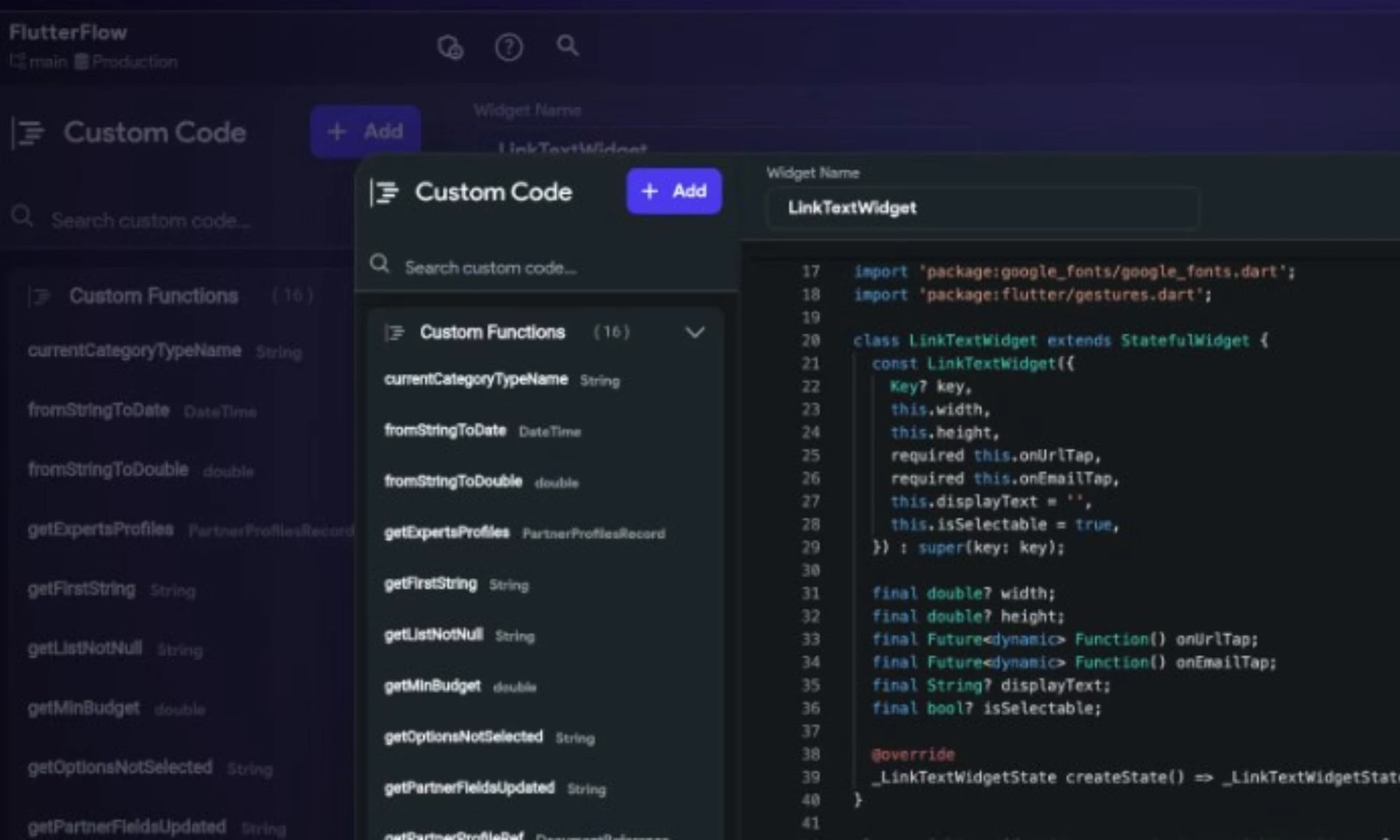Image resolution: width=1400 pixels, height=840 pixels.
Task: Click 'this.isSelectable = true,' on line 28
Action: pos(1004,525)
